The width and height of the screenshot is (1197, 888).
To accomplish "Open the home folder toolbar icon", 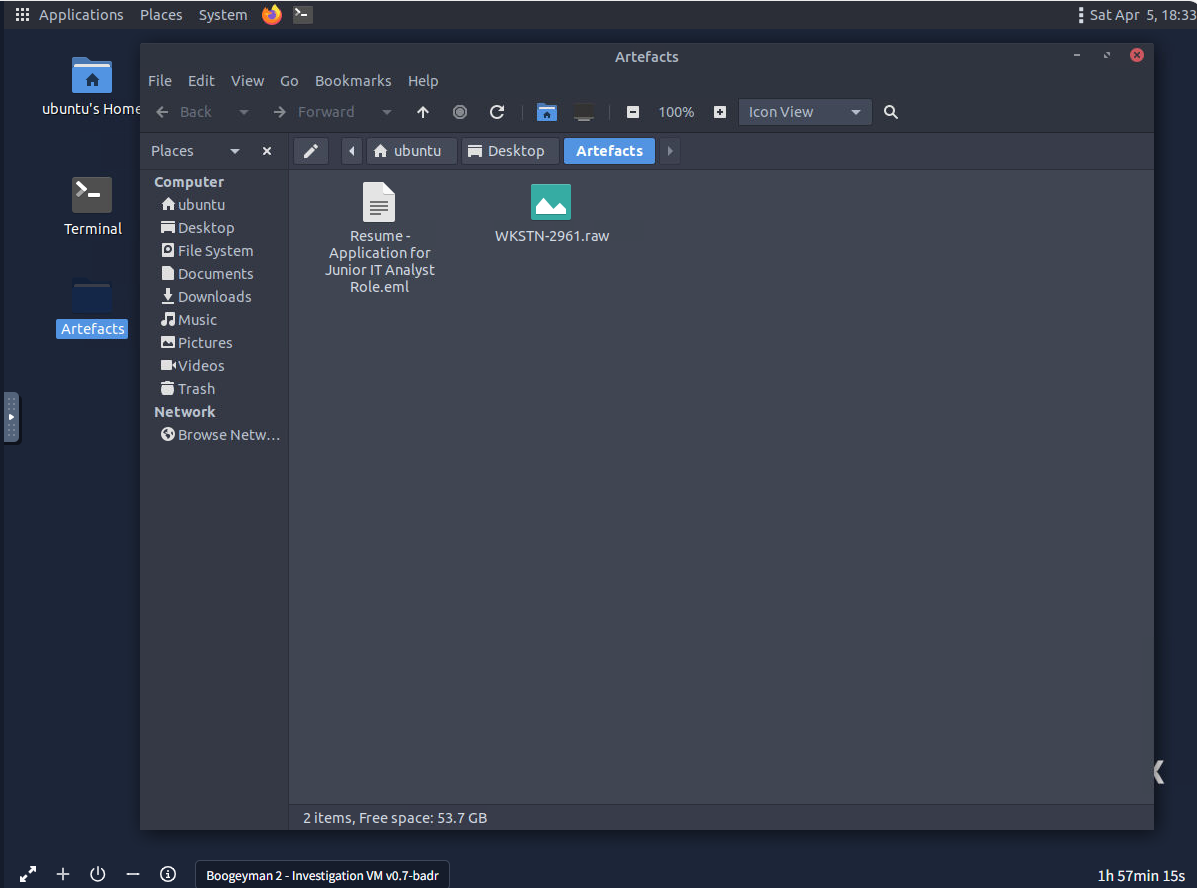I will (547, 112).
